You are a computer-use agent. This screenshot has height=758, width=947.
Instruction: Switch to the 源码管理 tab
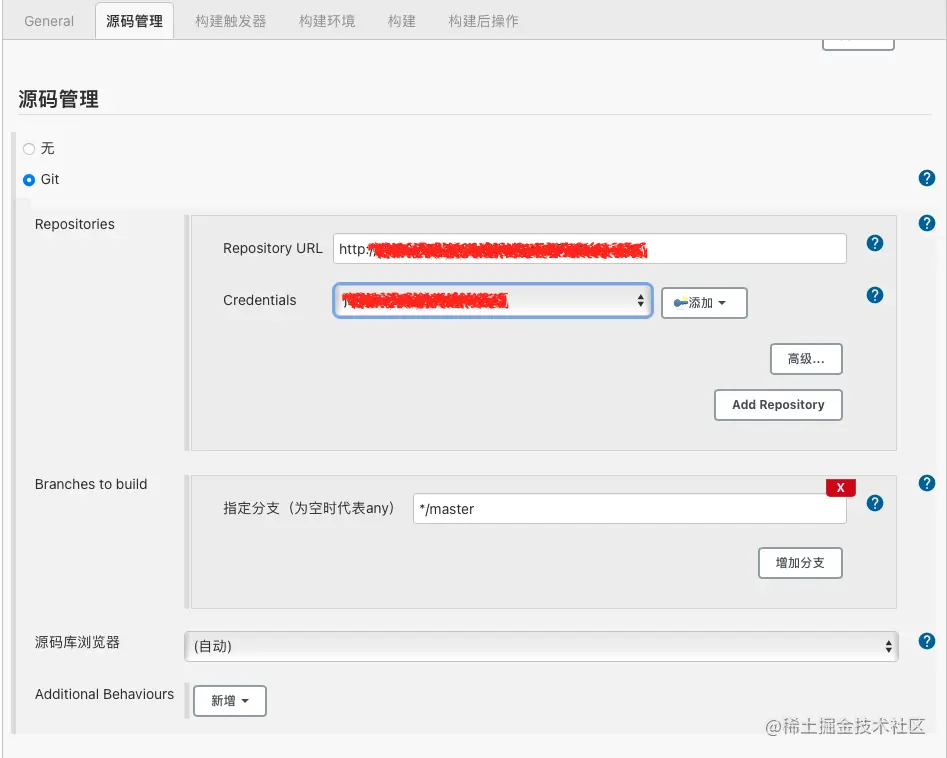135,21
